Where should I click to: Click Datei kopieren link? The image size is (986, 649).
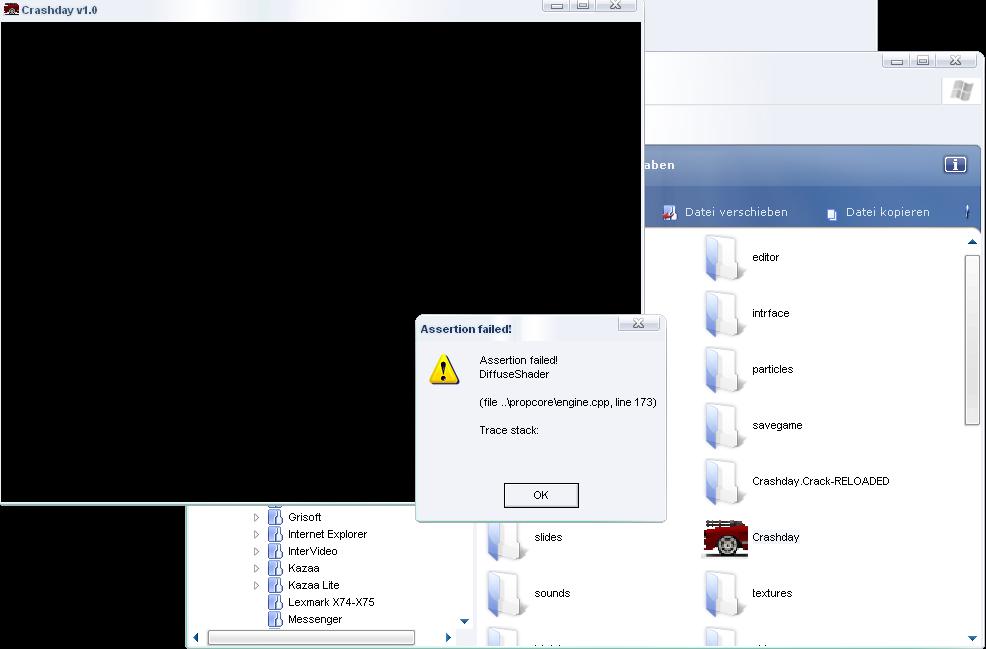[887, 212]
